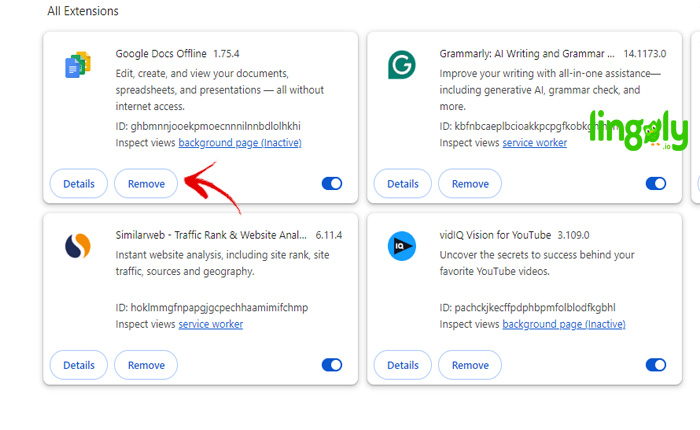The height and width of the screenshot is (430, 700).
Task: Open Details for Similarweb extension
Action: click(79, 365)
